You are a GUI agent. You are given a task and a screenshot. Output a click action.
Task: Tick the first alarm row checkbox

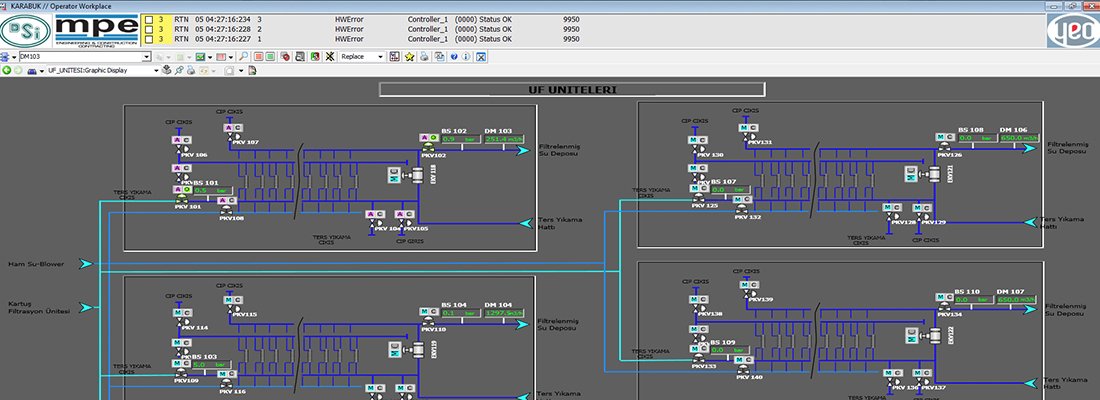[149, 19]
